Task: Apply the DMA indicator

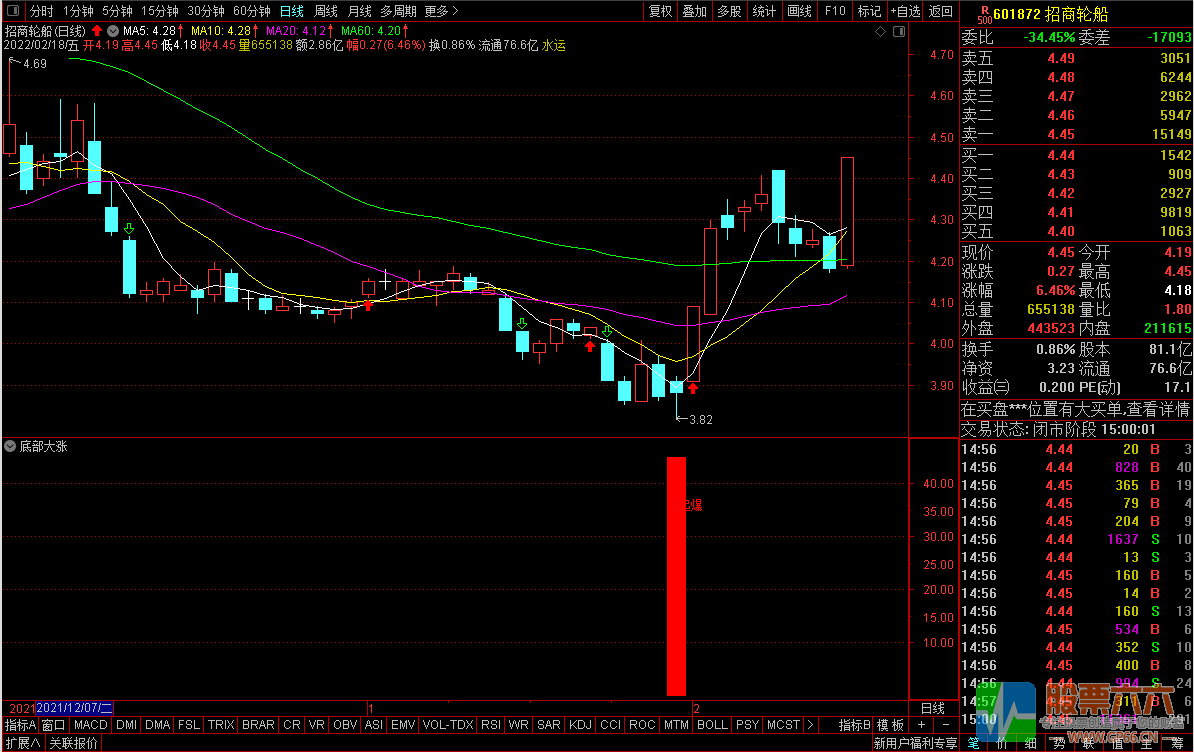Action: tap(158, 725)
